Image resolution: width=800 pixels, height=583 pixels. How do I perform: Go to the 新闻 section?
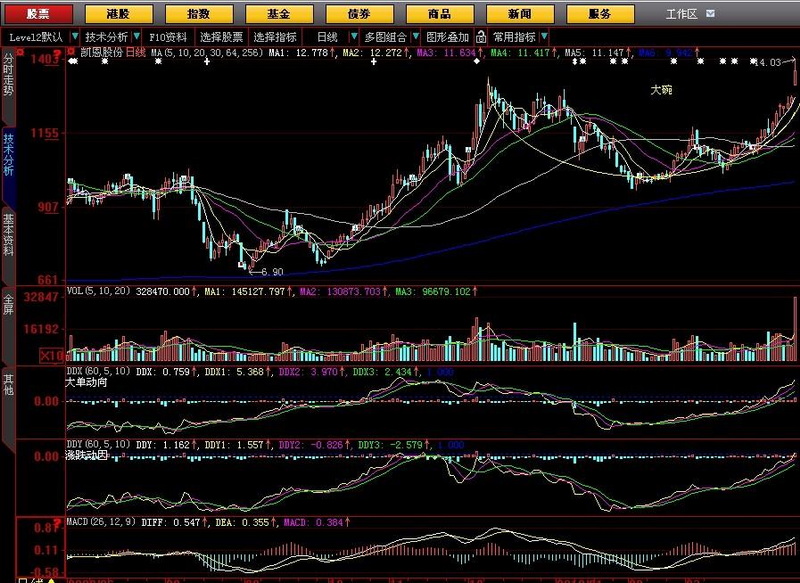point(520,14)
